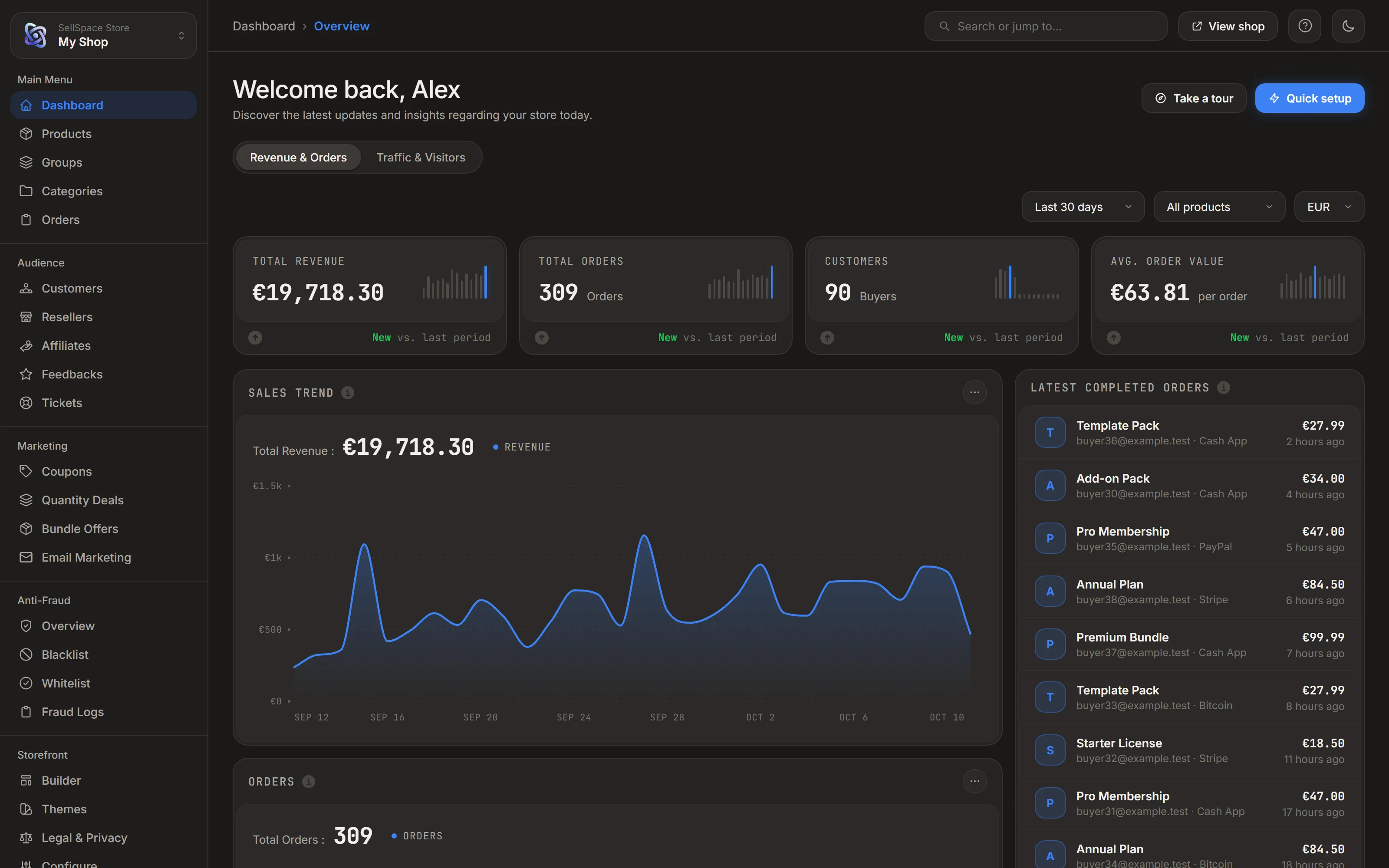Open the Themes storefront menu item
1389x868 pixels.
104,809
